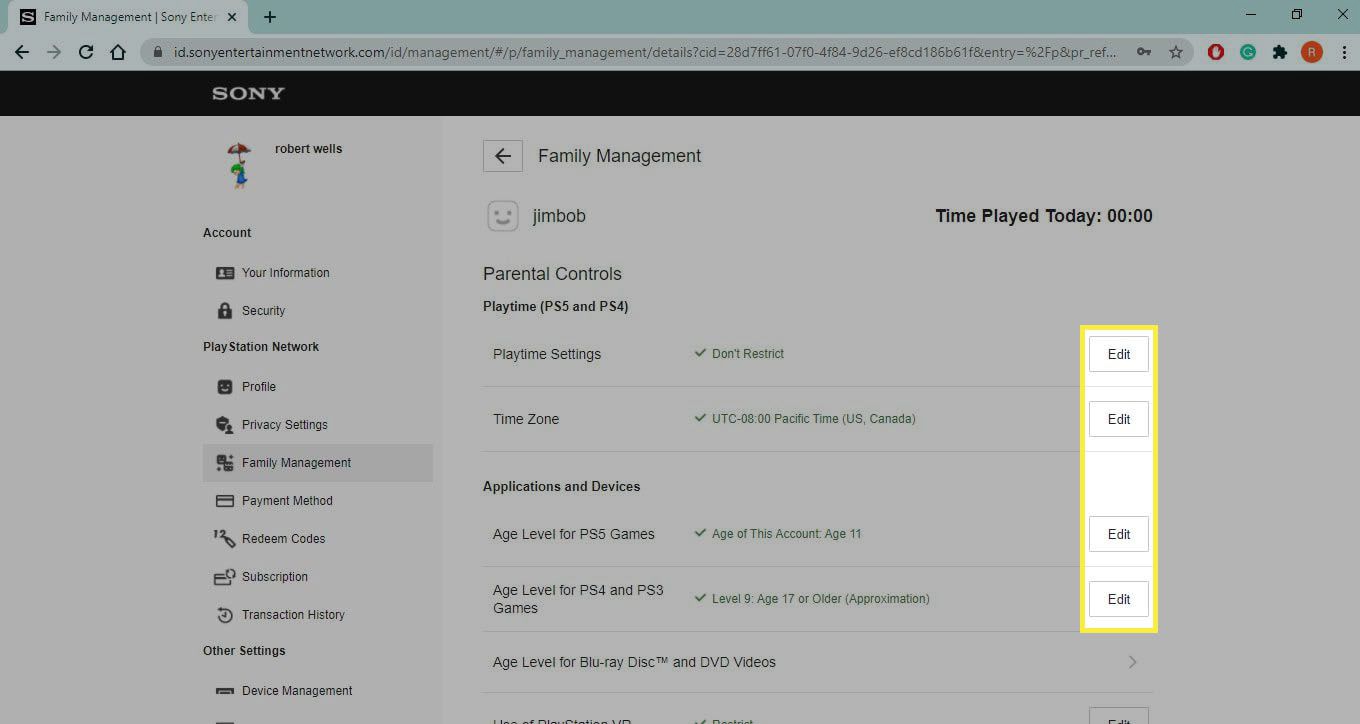The image size is (1360, 724).
Task: Click 'Playtime (PS5 and PS4)' heading
Action: [x=555, y=307]
